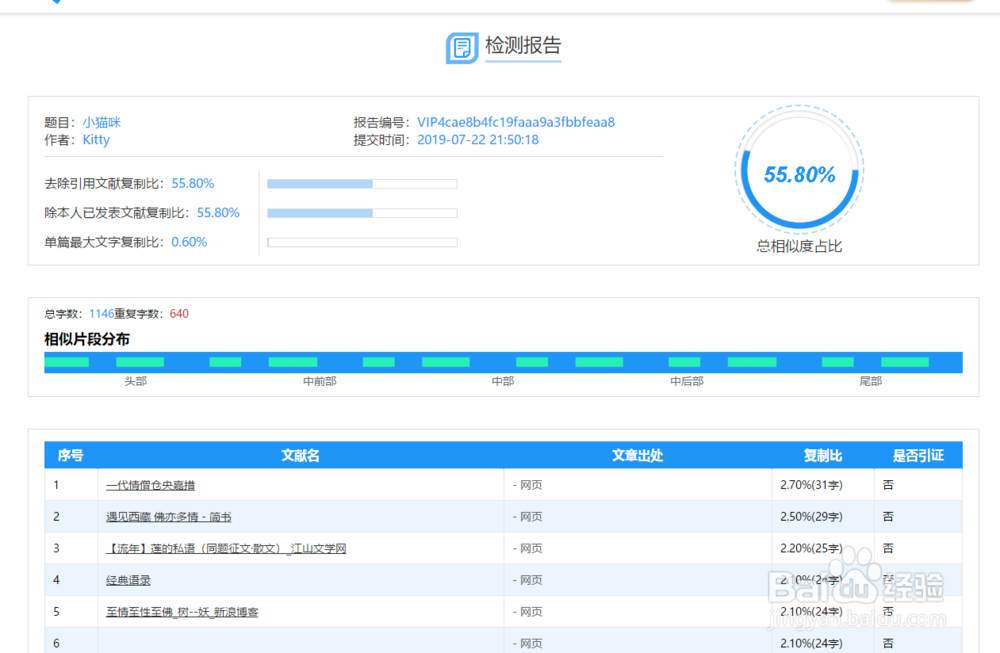Viewport: 1000px width, 653px height.
Task: Click the 检测报告 document icon
Action: [462, 48]
